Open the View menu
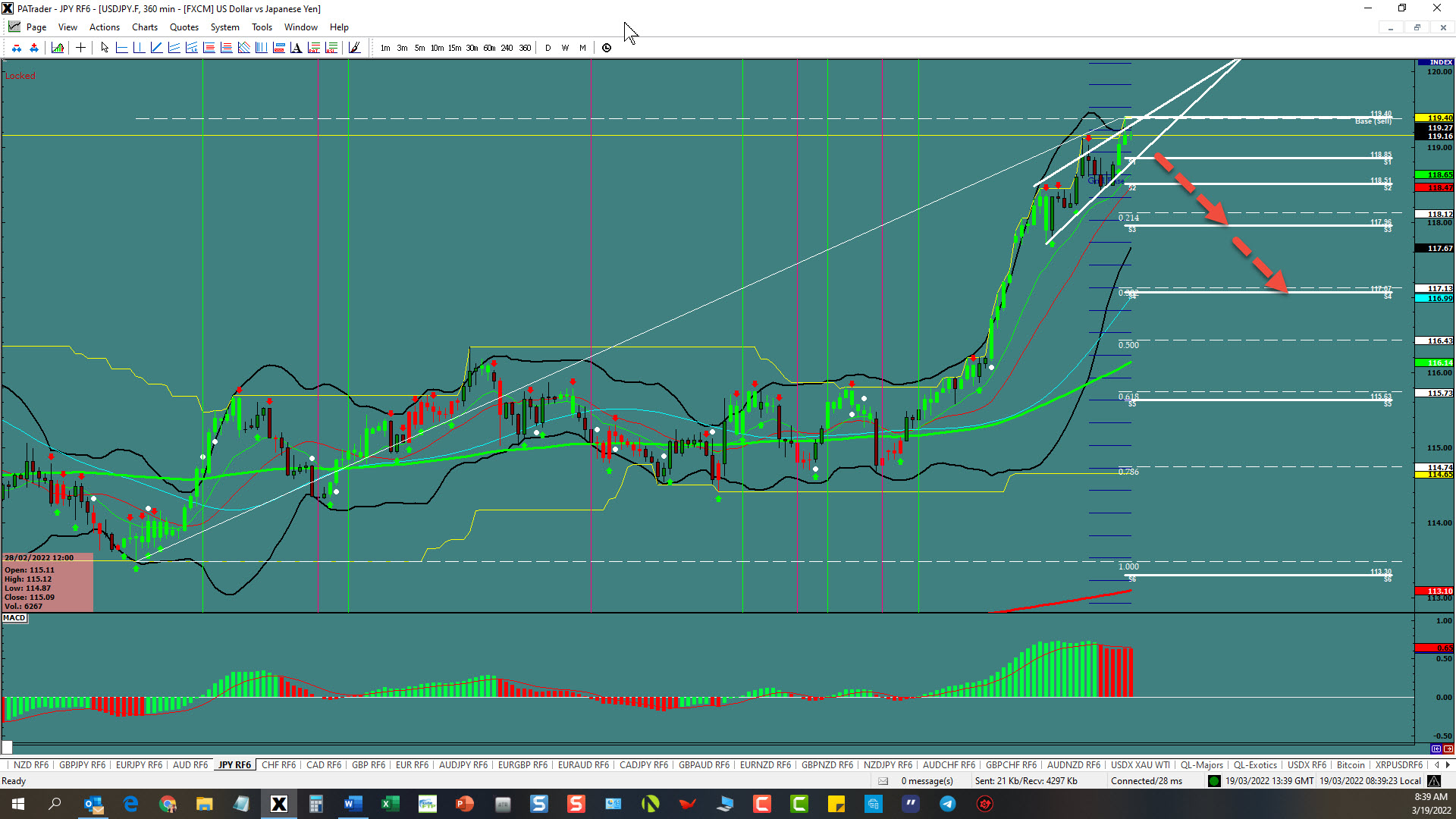The height and width of the screenshot is (819, 1456). (x=67, y=27)
